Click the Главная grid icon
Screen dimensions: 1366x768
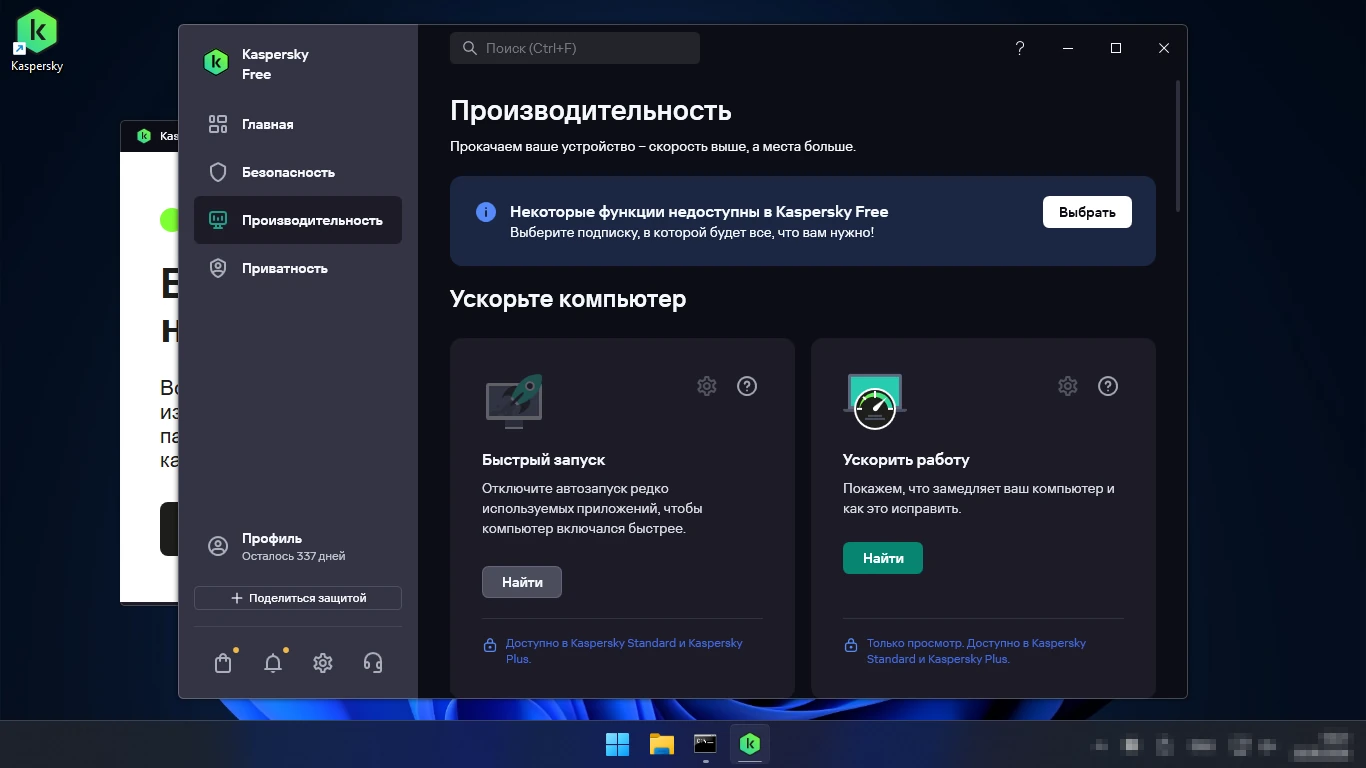point(218,124)
